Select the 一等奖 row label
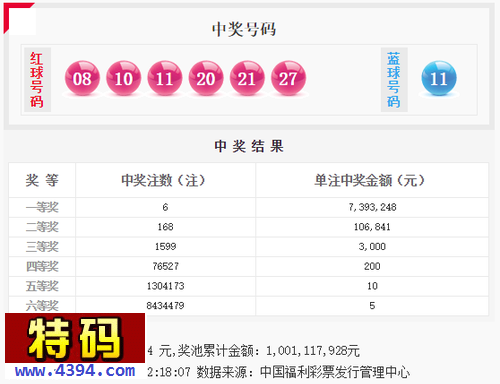 click(x=42, y=207)
